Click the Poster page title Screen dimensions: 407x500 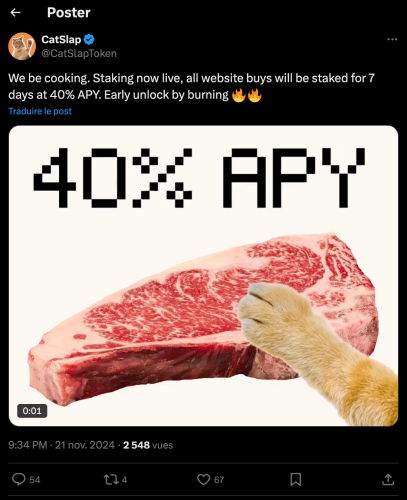point(69,13)
